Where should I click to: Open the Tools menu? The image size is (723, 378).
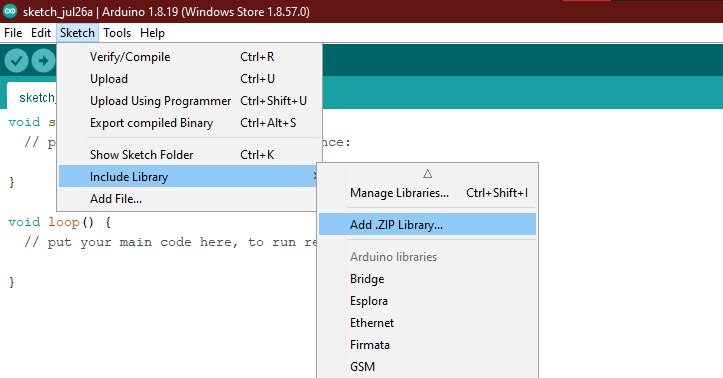point(117,33)
